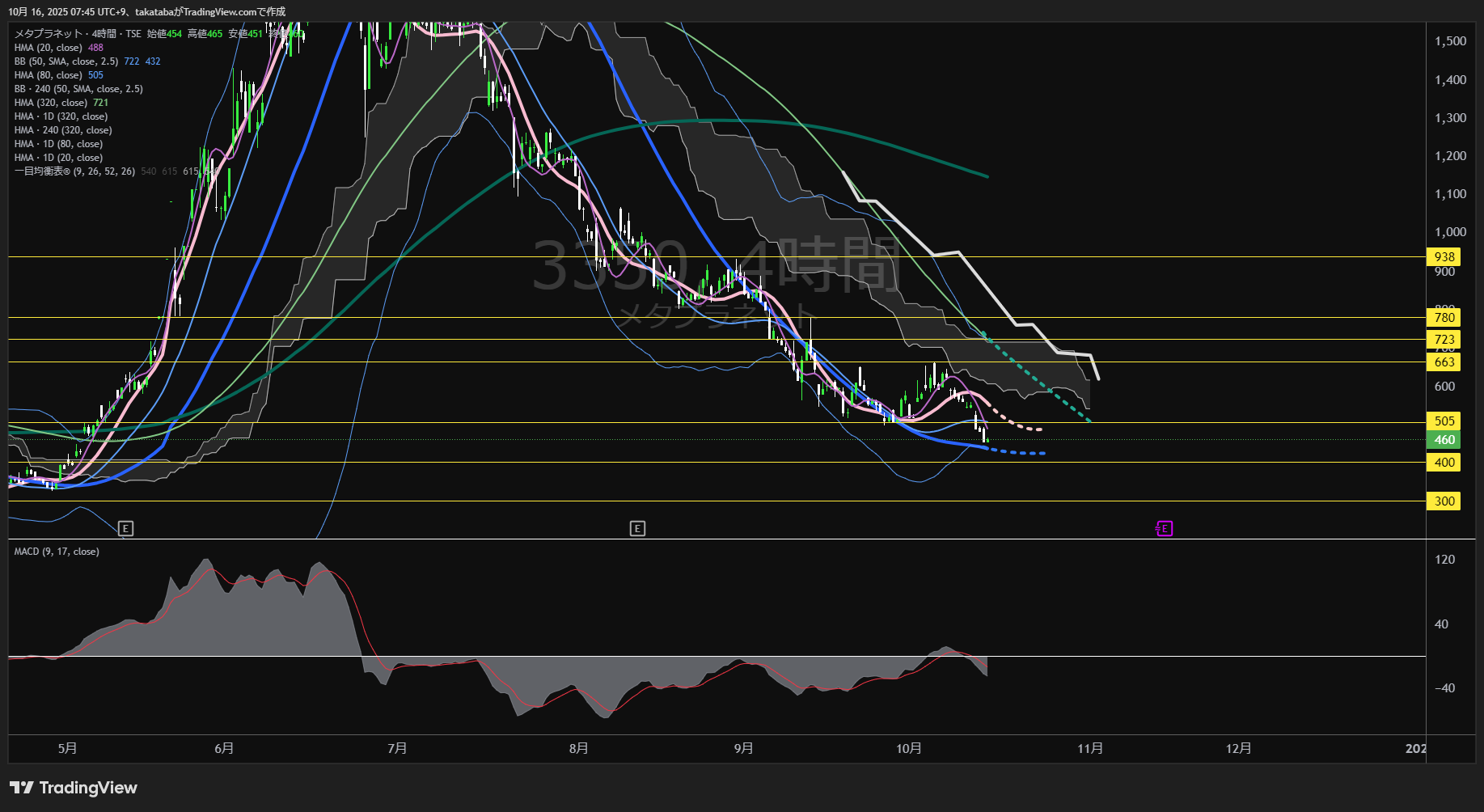Click the yellow 505 price level label
Viewport: 1484px width, 812px height.
point(1444,421)
